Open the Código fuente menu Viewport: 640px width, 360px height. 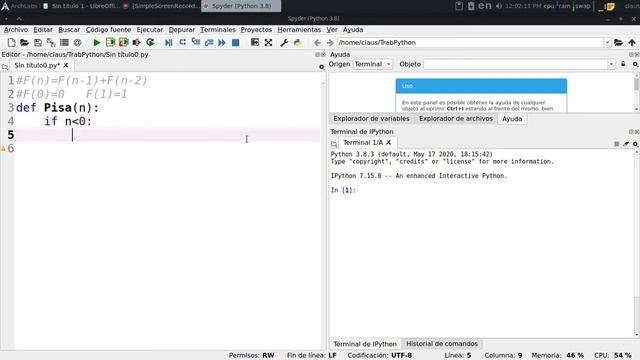click(108, 30)
